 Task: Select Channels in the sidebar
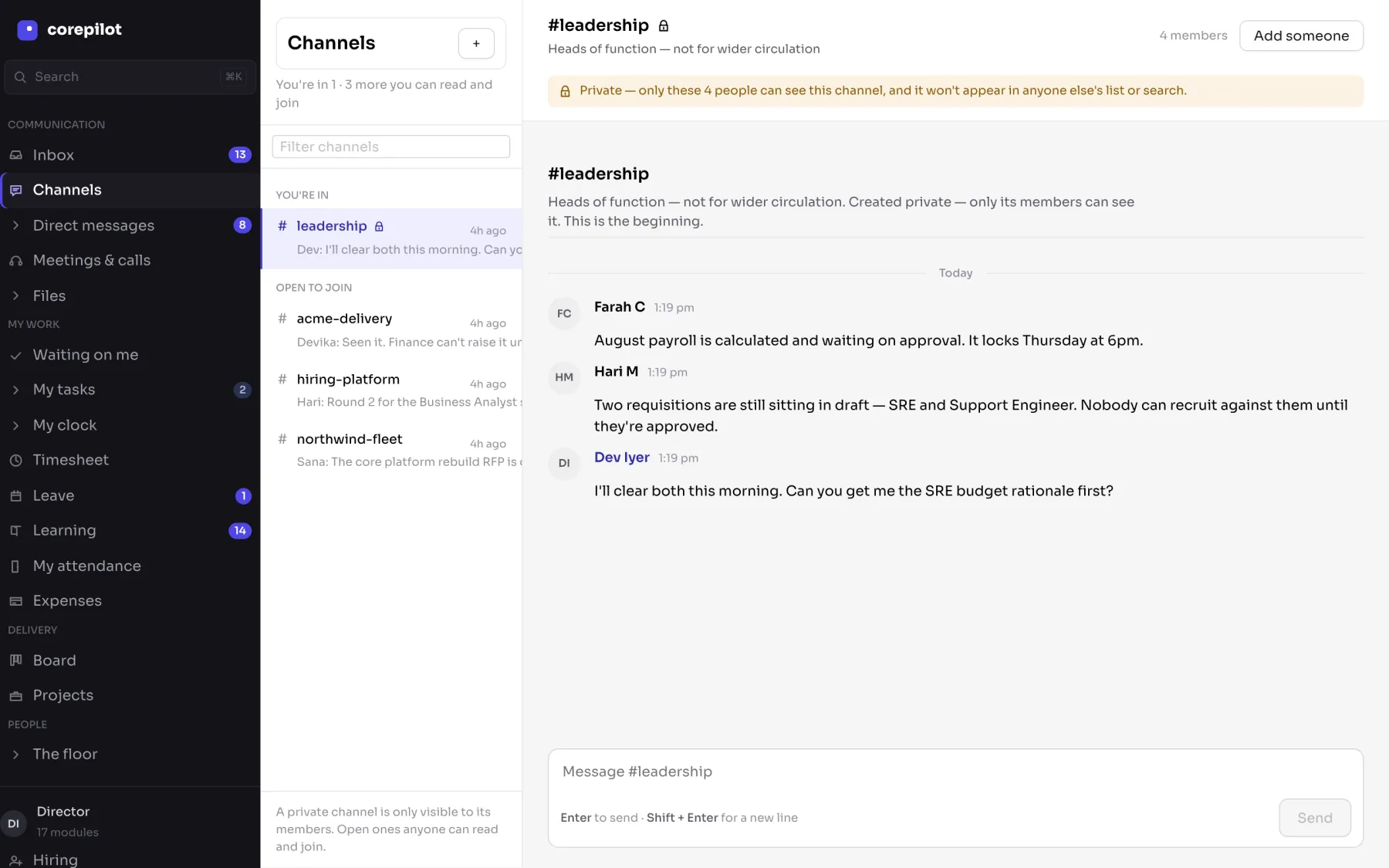coord(130,190)
